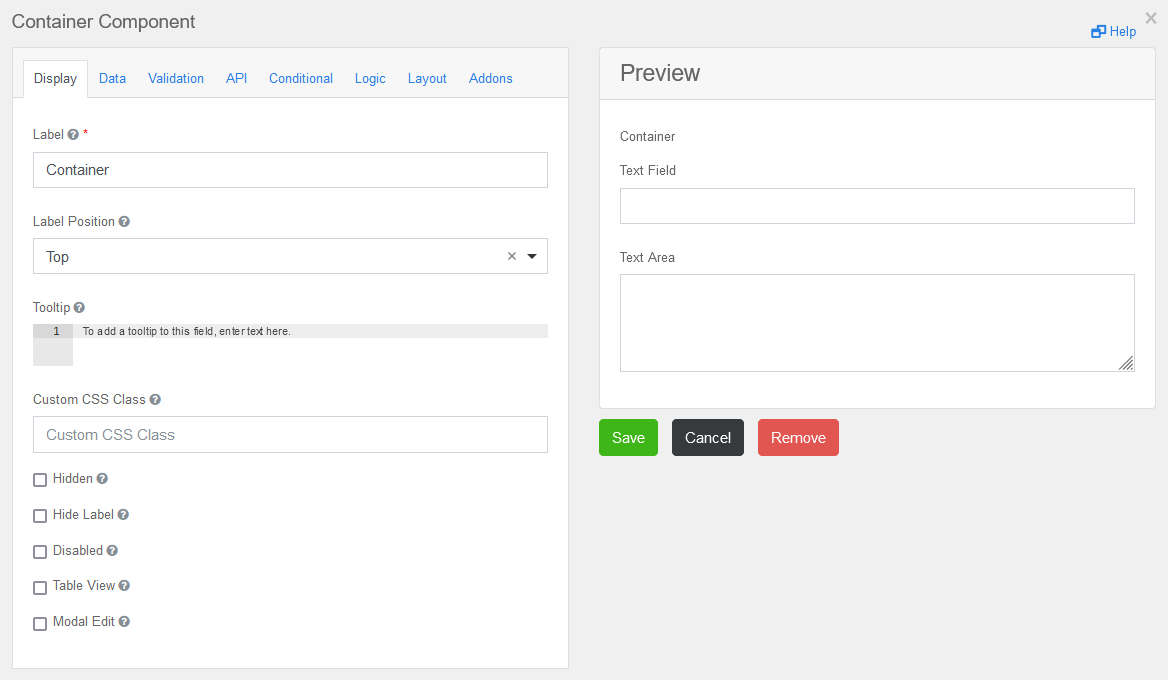Click the Container label in preview

click(647, 137)
